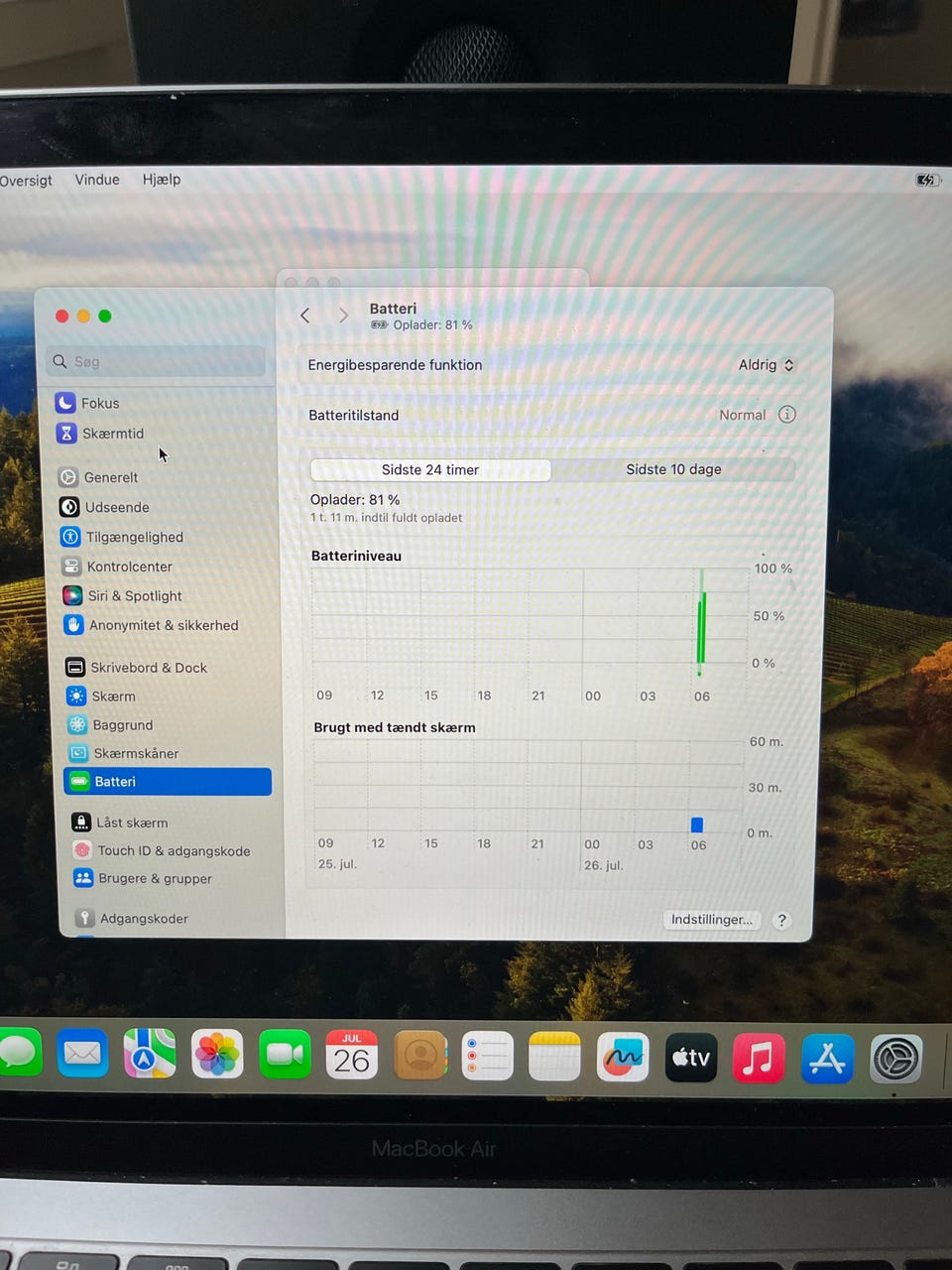Click the question mark help button
Viewport: 952px width, 1270px height.
(x=781, y=920)
